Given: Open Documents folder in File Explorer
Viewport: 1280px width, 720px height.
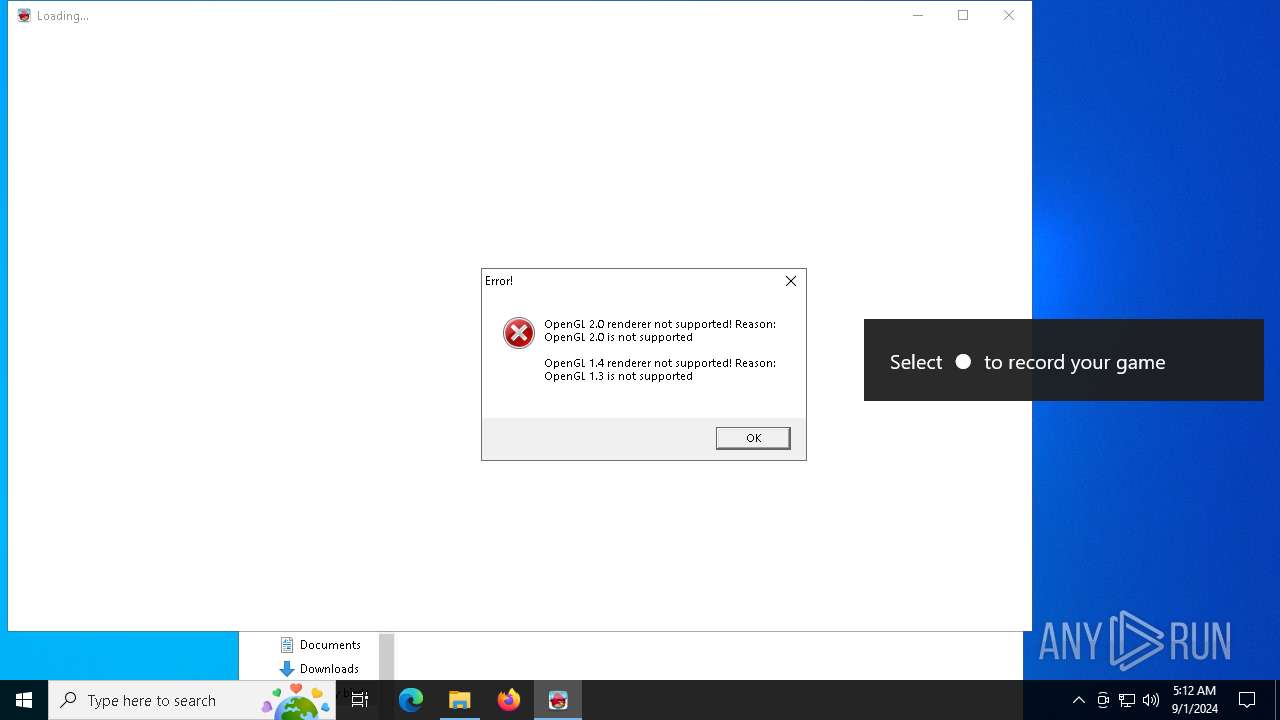Looking at the screenshot, I should click(320, 645).
